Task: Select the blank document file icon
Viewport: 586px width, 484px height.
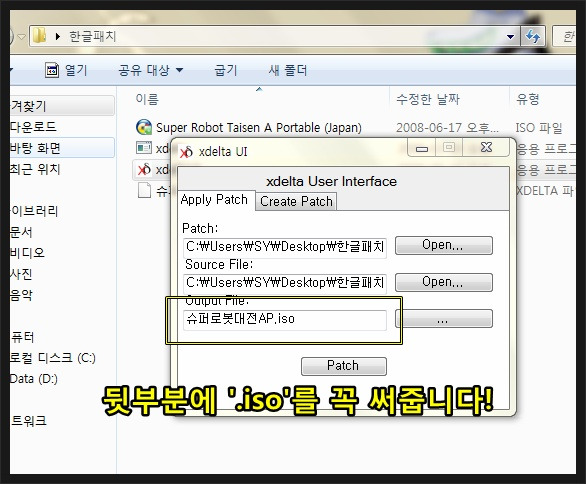Action: tap(144, 191)
